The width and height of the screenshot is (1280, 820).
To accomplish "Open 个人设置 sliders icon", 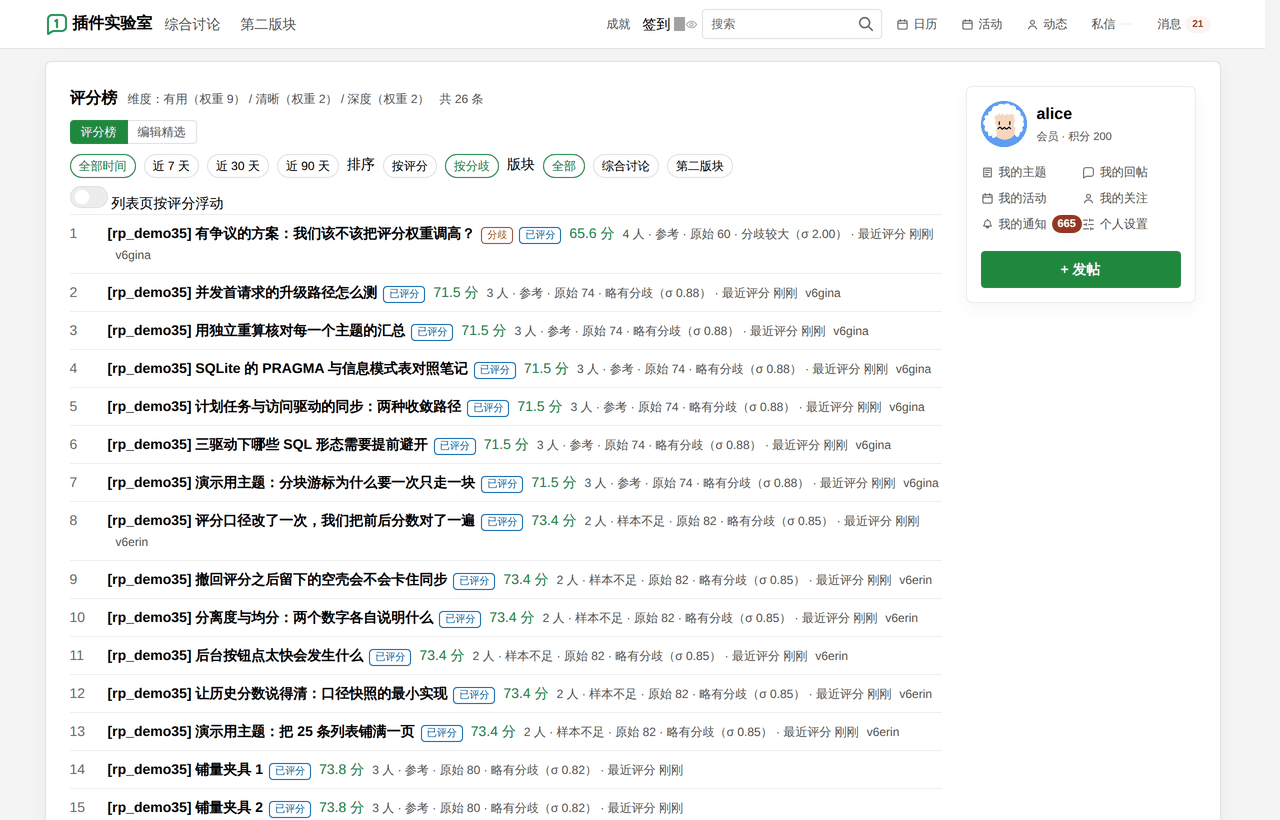I will point(1089,224).
